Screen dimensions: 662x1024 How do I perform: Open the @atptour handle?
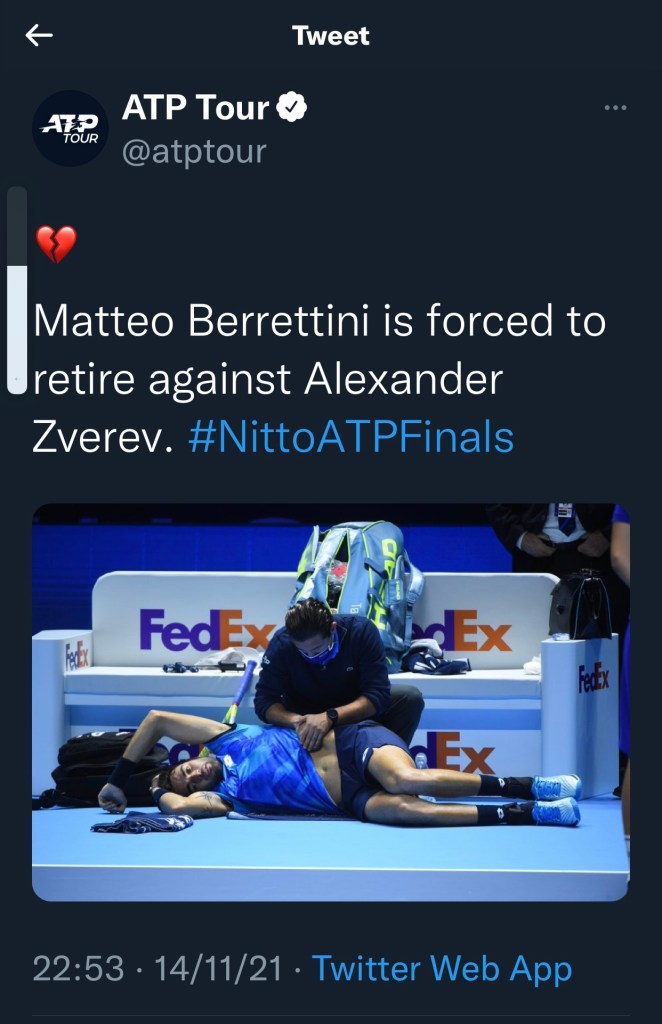point(194,152)
